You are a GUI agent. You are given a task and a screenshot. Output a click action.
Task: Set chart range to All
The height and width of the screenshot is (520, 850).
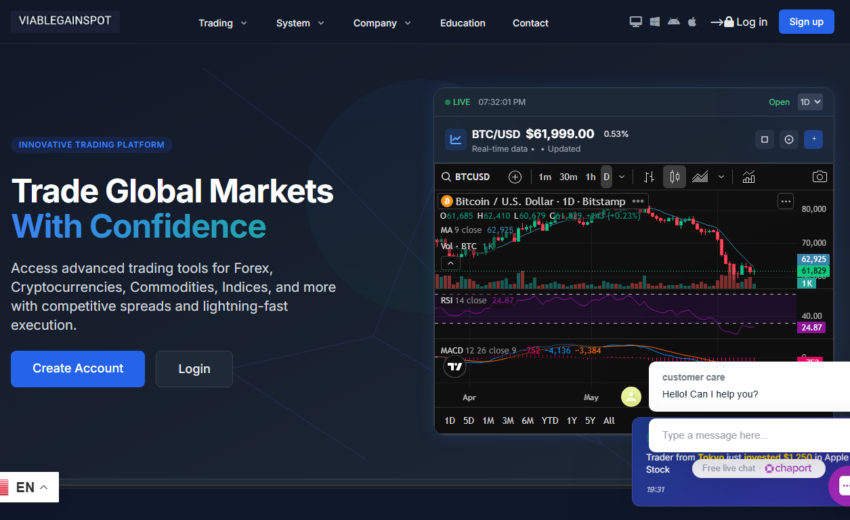(x=609, y=420)
